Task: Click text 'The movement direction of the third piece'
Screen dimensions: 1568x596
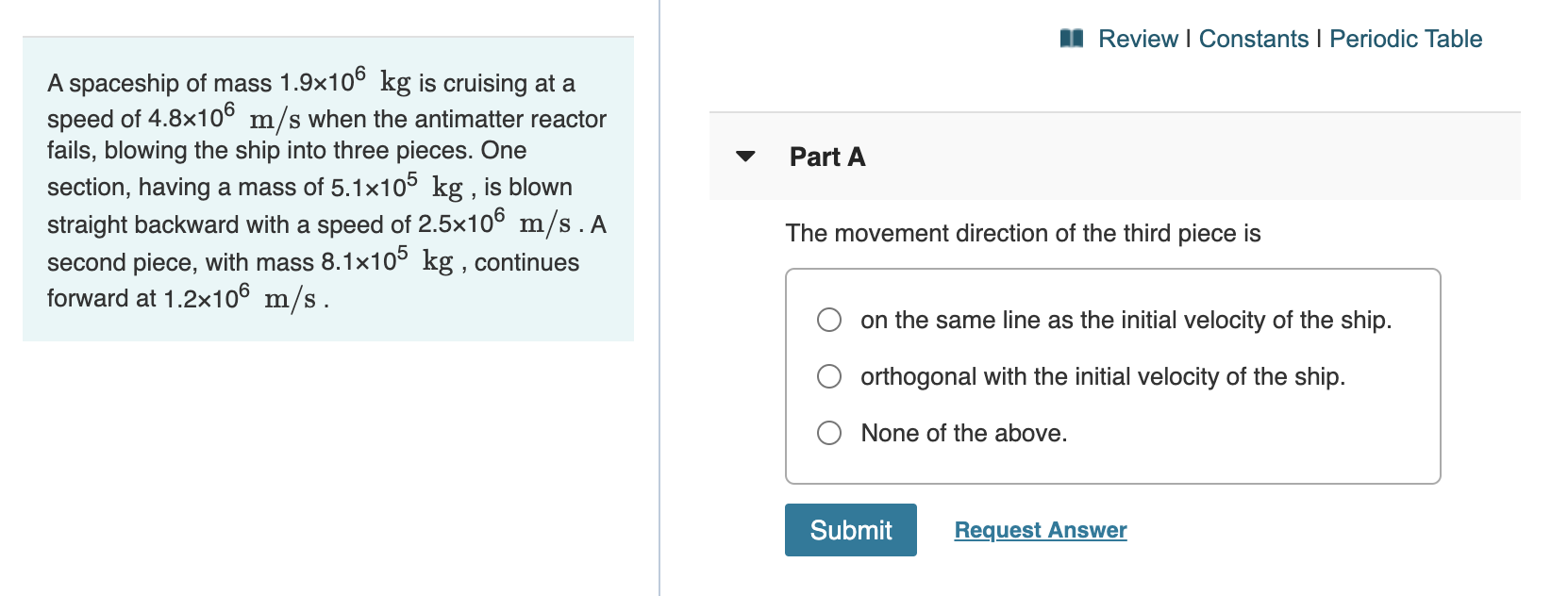Action: pyautogui.click(x=1021, y=233)
